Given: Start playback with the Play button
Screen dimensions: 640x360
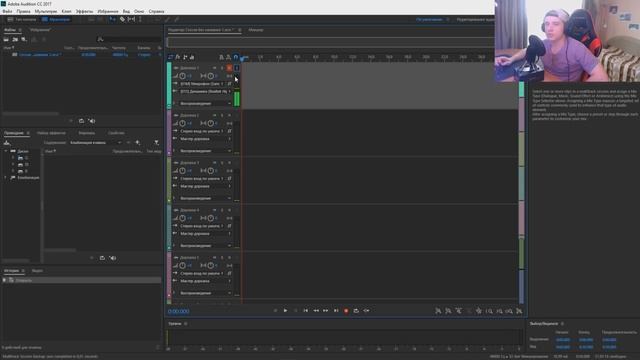Looking at the screenshot, I should [285, 311].
